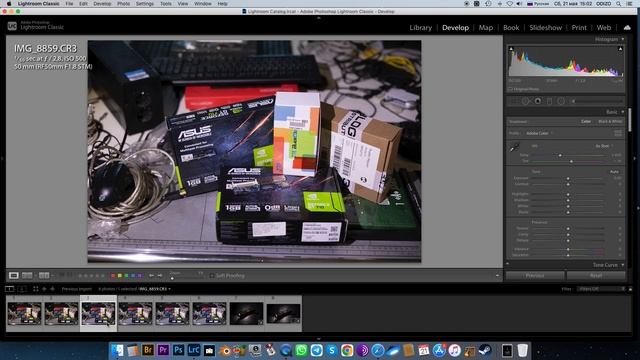Adjust the Temp slider handle
This screenshot has height=360, width=640.
[560, 156]
